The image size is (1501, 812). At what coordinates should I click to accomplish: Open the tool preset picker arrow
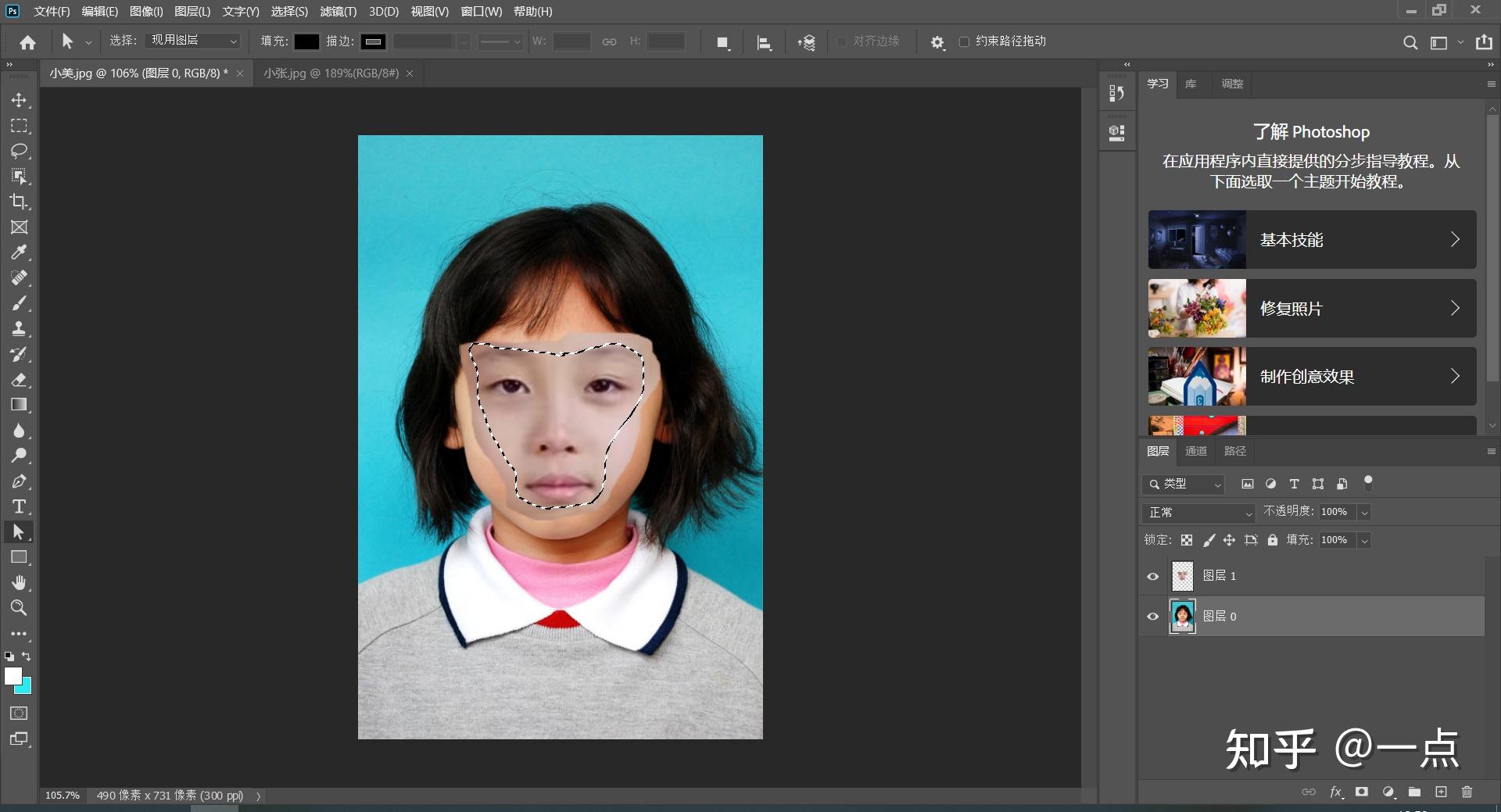coord(88,42)
